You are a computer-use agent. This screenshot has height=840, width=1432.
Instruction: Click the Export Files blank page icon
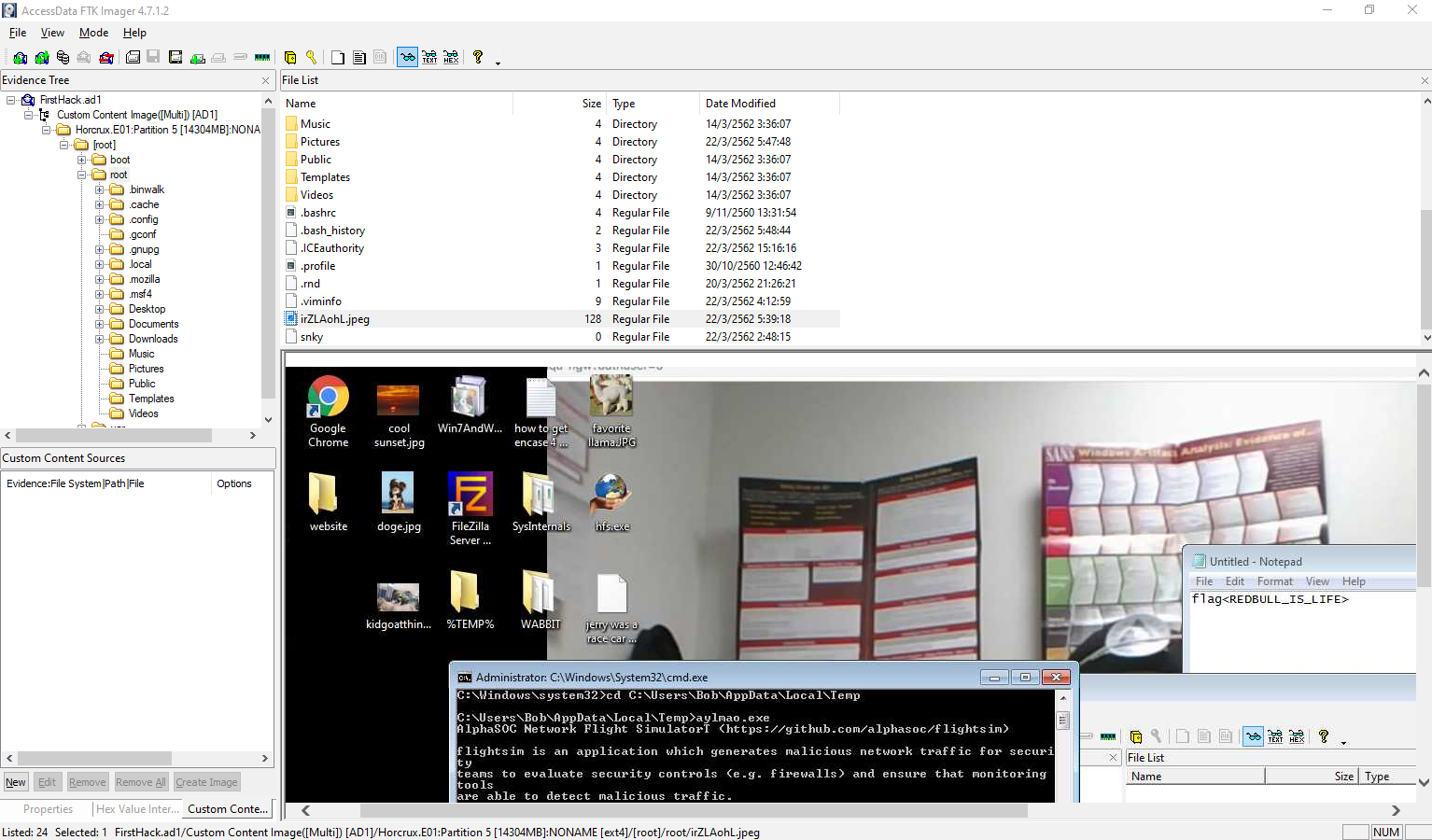(x=338, y=58)
